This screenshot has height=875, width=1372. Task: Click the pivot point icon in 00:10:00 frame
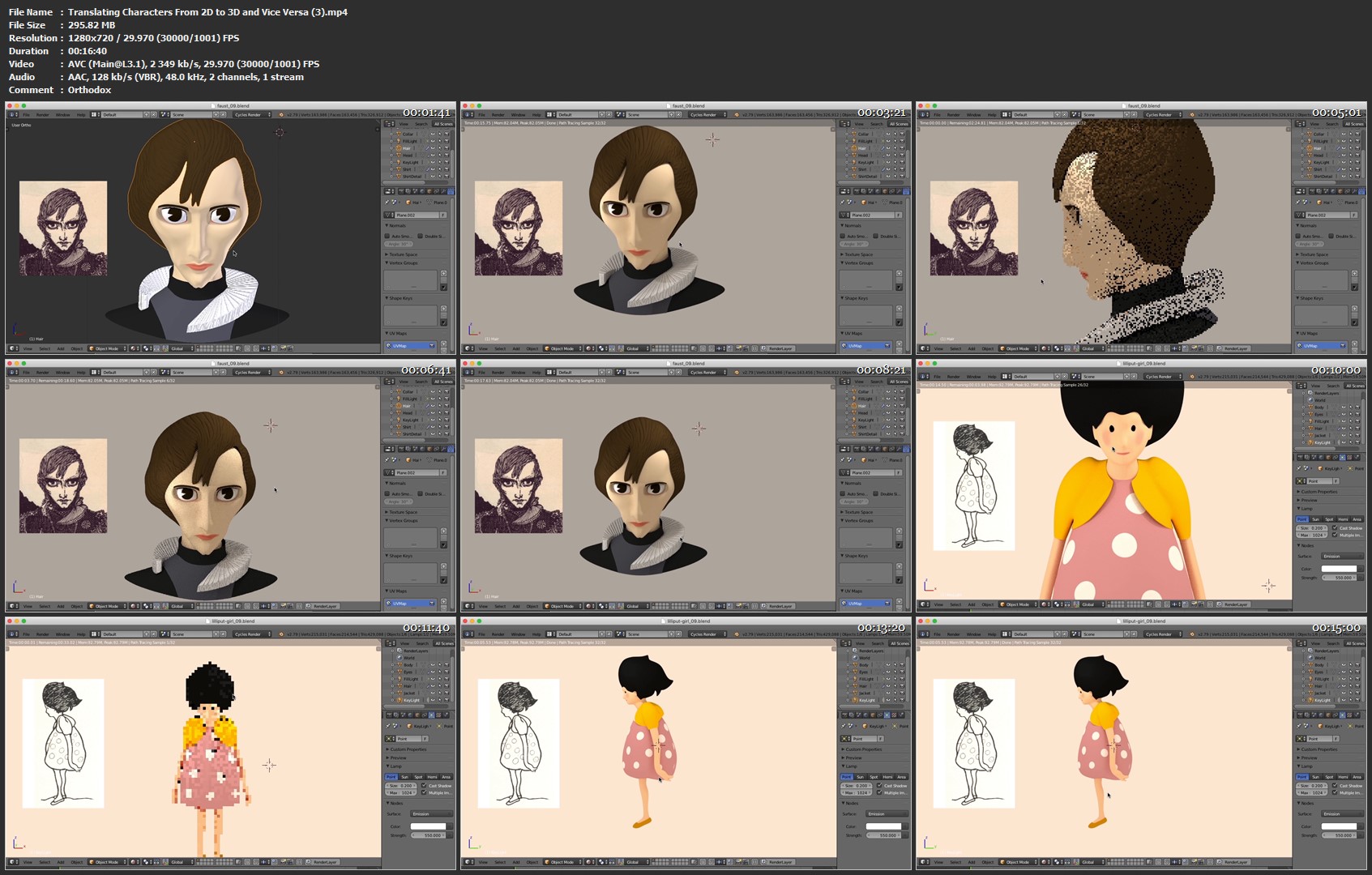[1057, 604]
